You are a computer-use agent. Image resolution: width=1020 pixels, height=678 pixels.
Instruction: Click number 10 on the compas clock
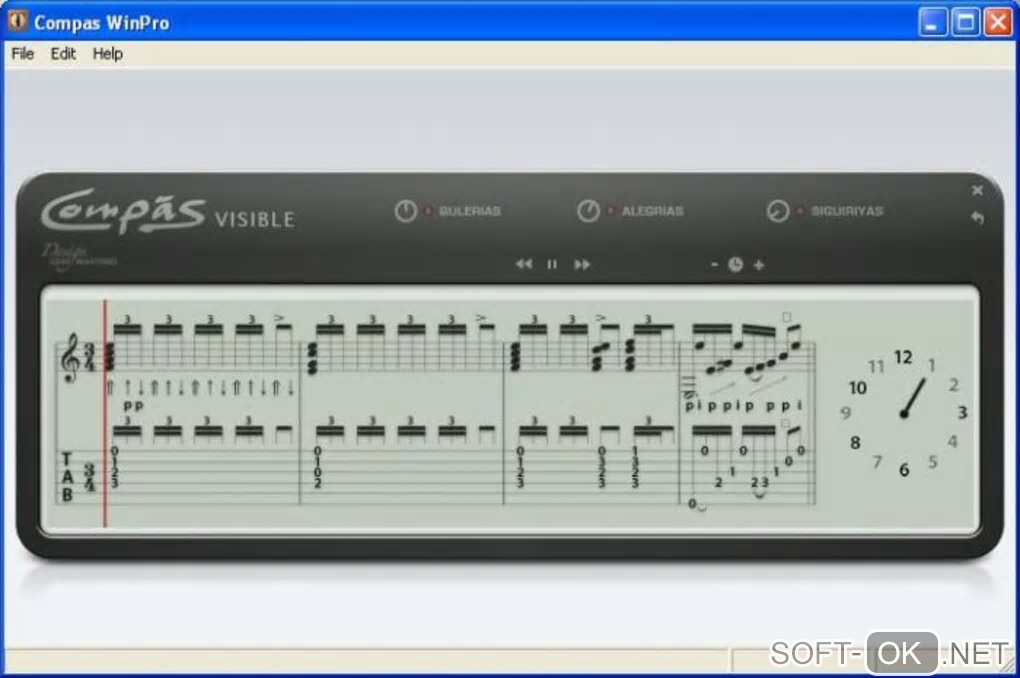pos(857,387)
